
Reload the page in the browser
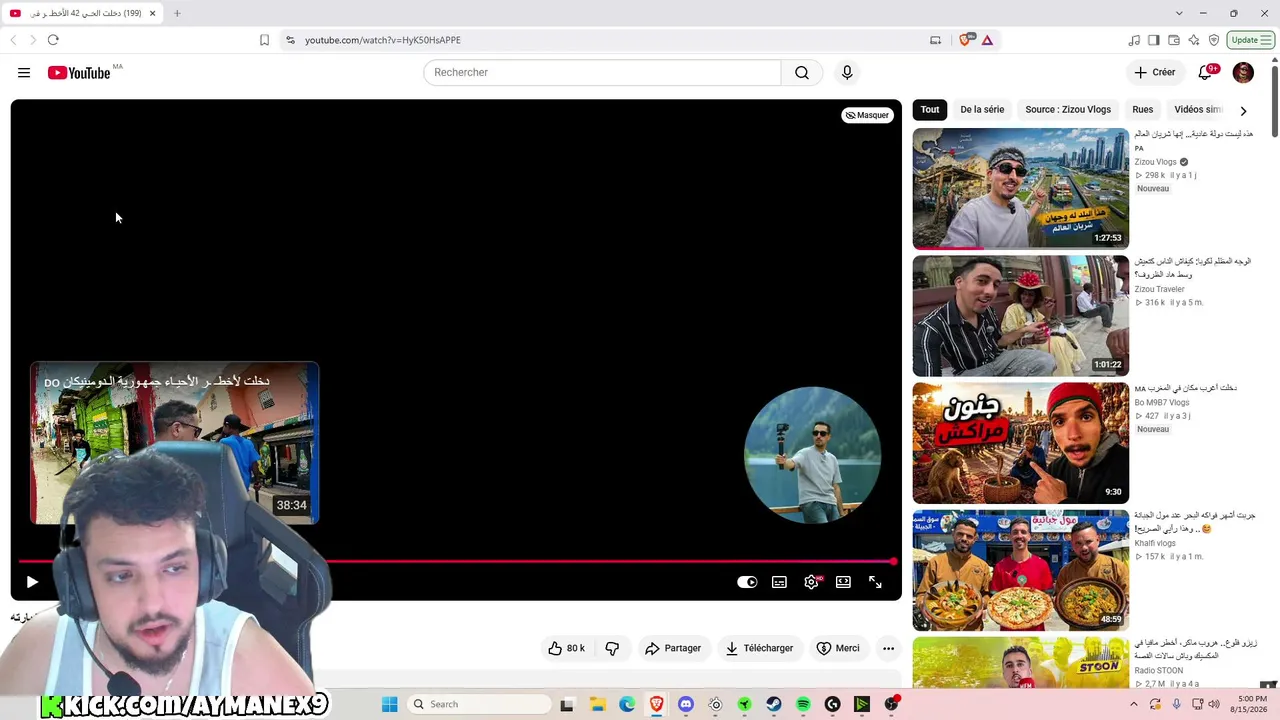pos(53,40)
